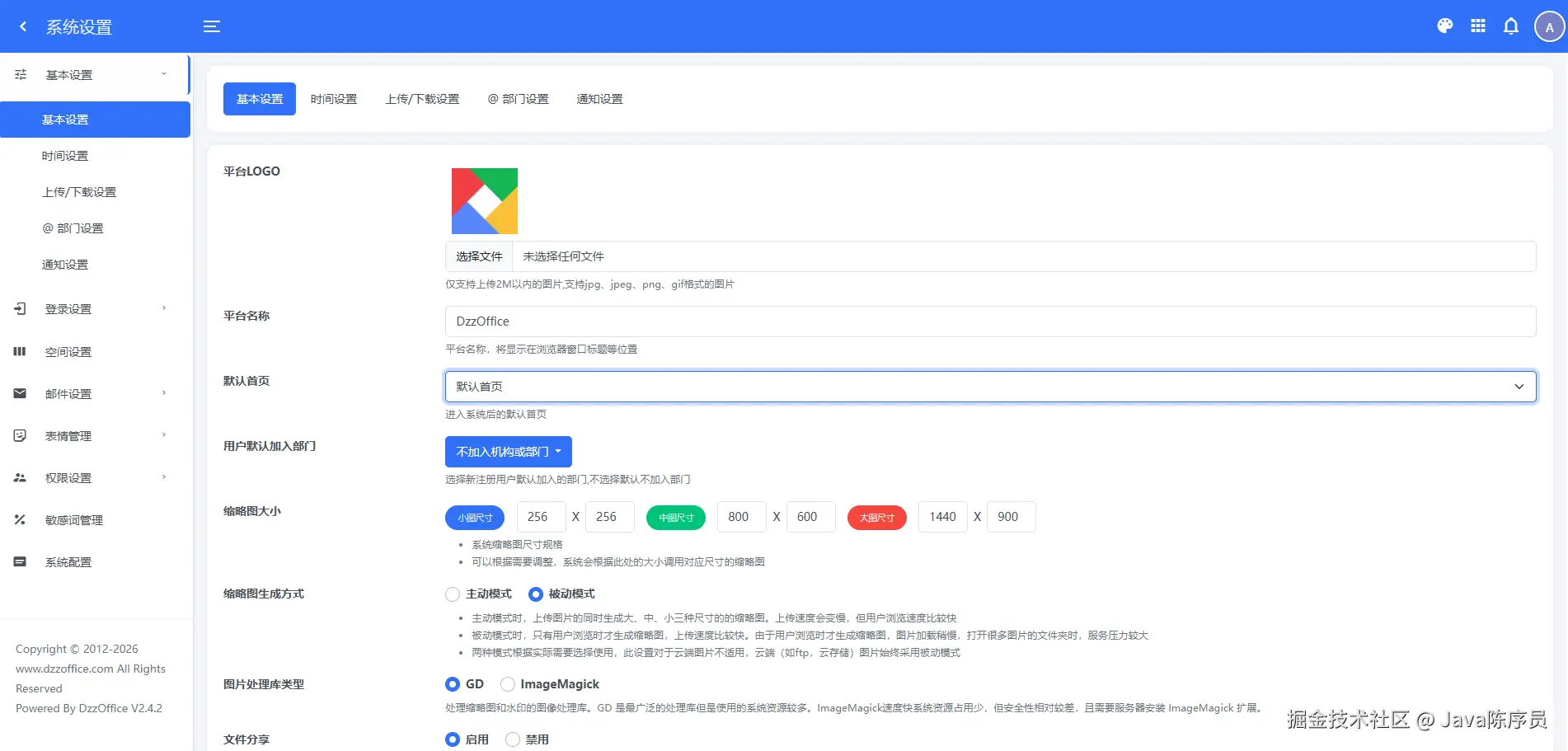Click the platform LOGO image
The image size is (1568, 751).
coord(485,201)
